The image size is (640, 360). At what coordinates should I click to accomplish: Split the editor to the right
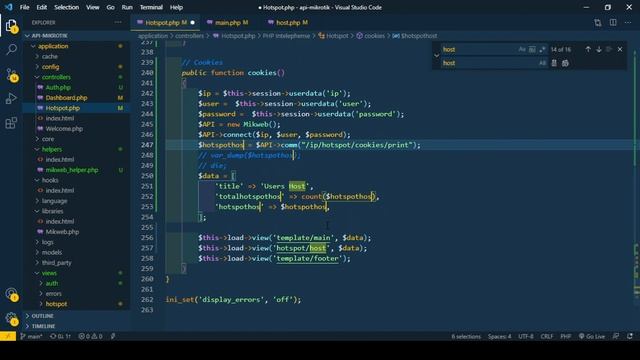click(x=613, y=23)
